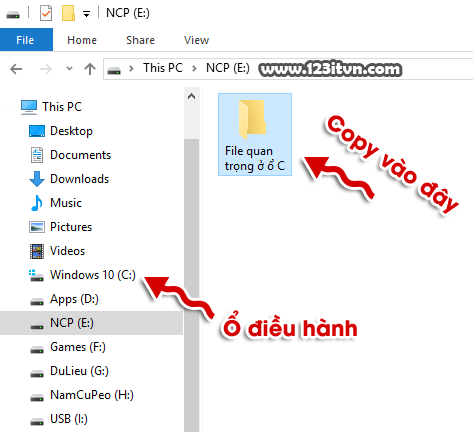Click the navigation pane scroll-up arrow
The image size is (473, 432).
click(191, 97)
